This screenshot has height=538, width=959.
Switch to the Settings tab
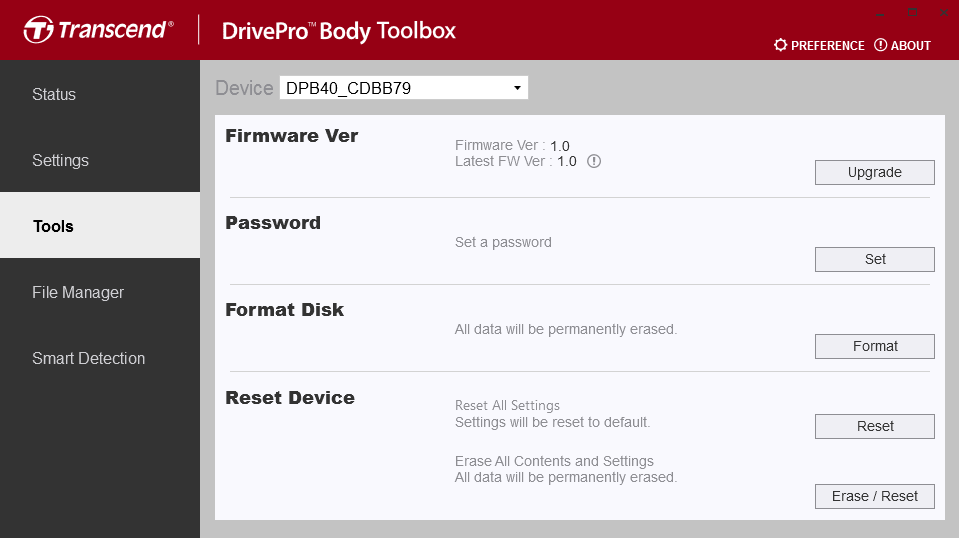[100, 160]
